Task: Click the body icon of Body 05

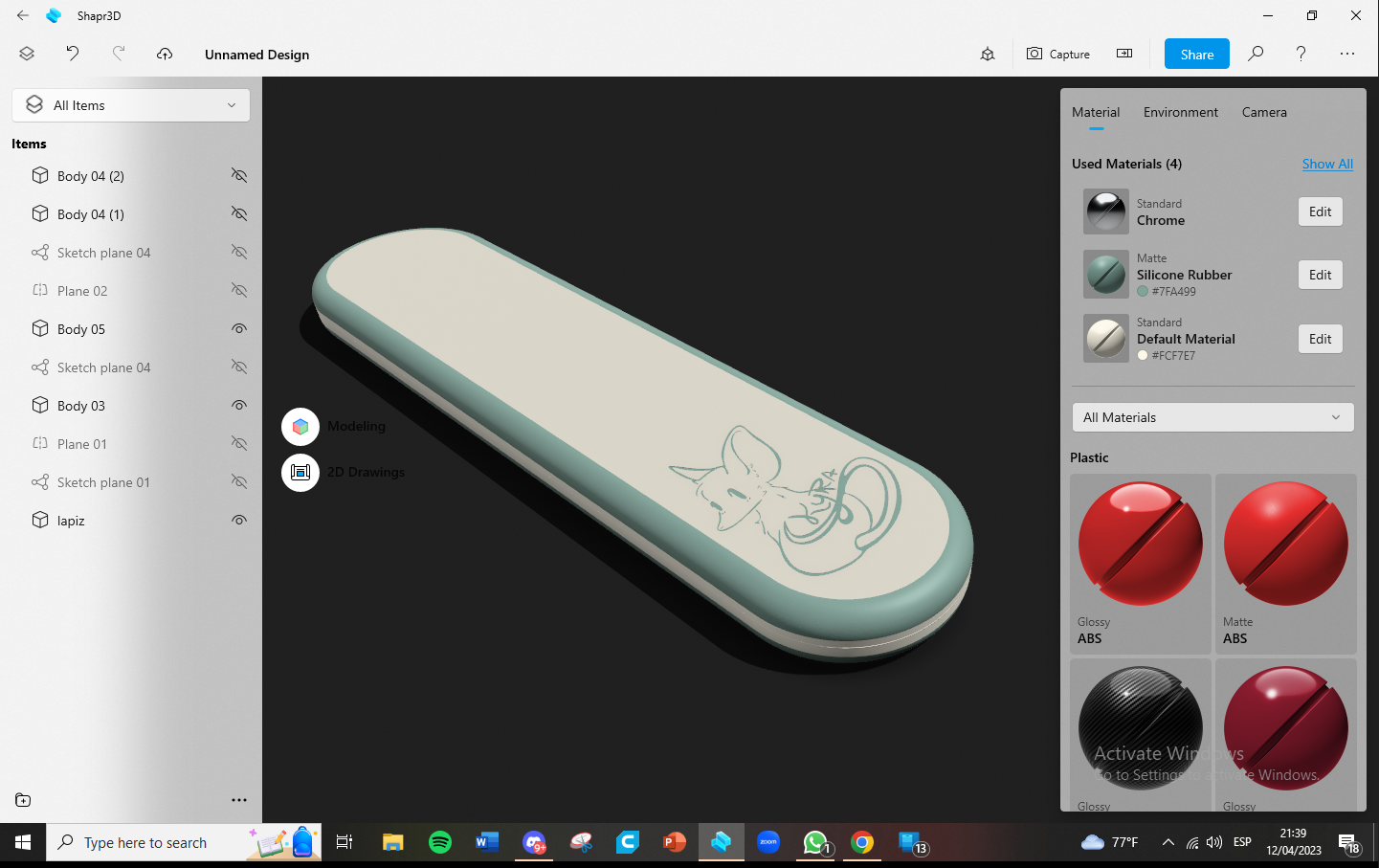Action: [x=40, y=328]
